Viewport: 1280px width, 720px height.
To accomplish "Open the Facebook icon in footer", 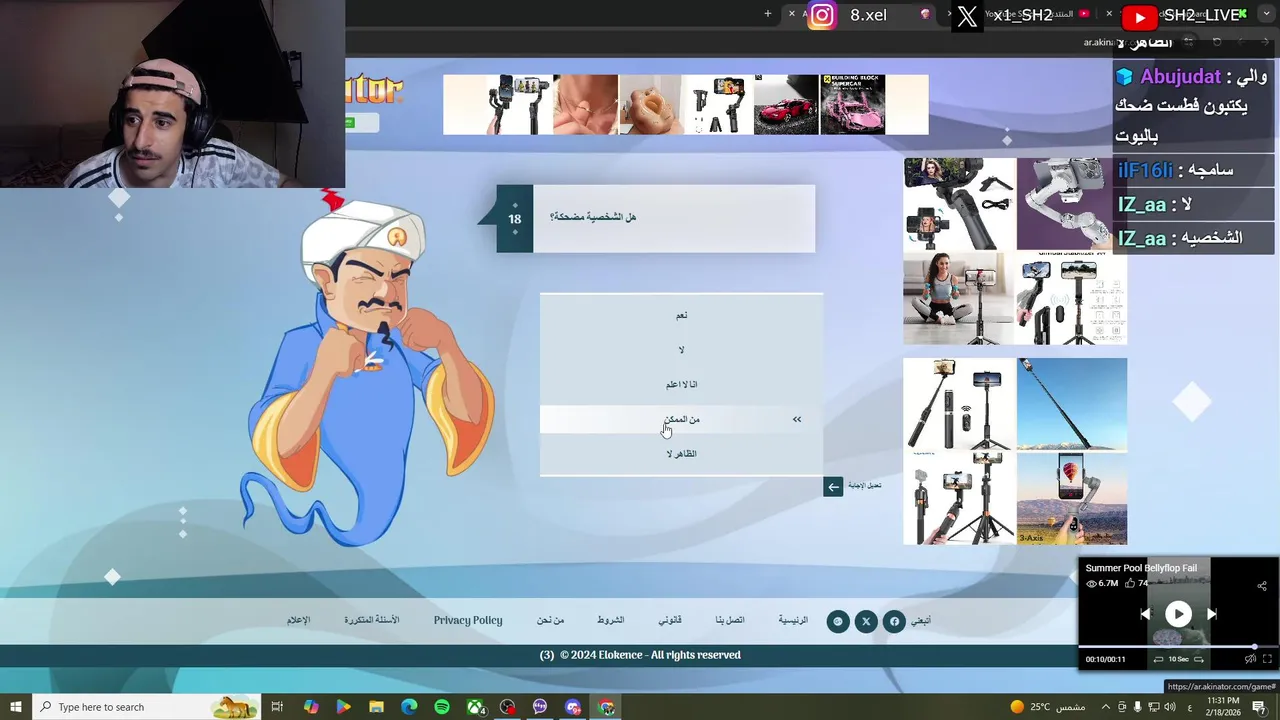I will (894, 621).
